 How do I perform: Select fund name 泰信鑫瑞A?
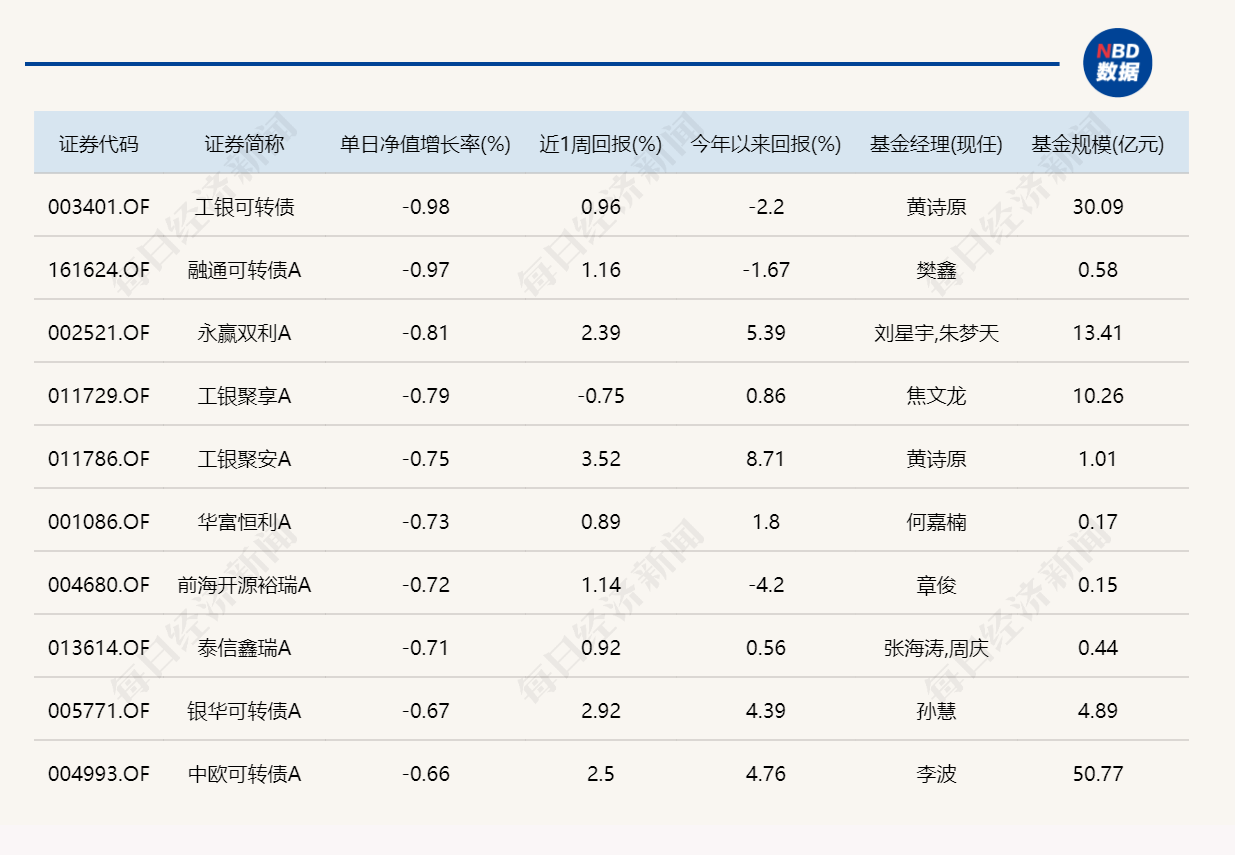coord(244,648)
